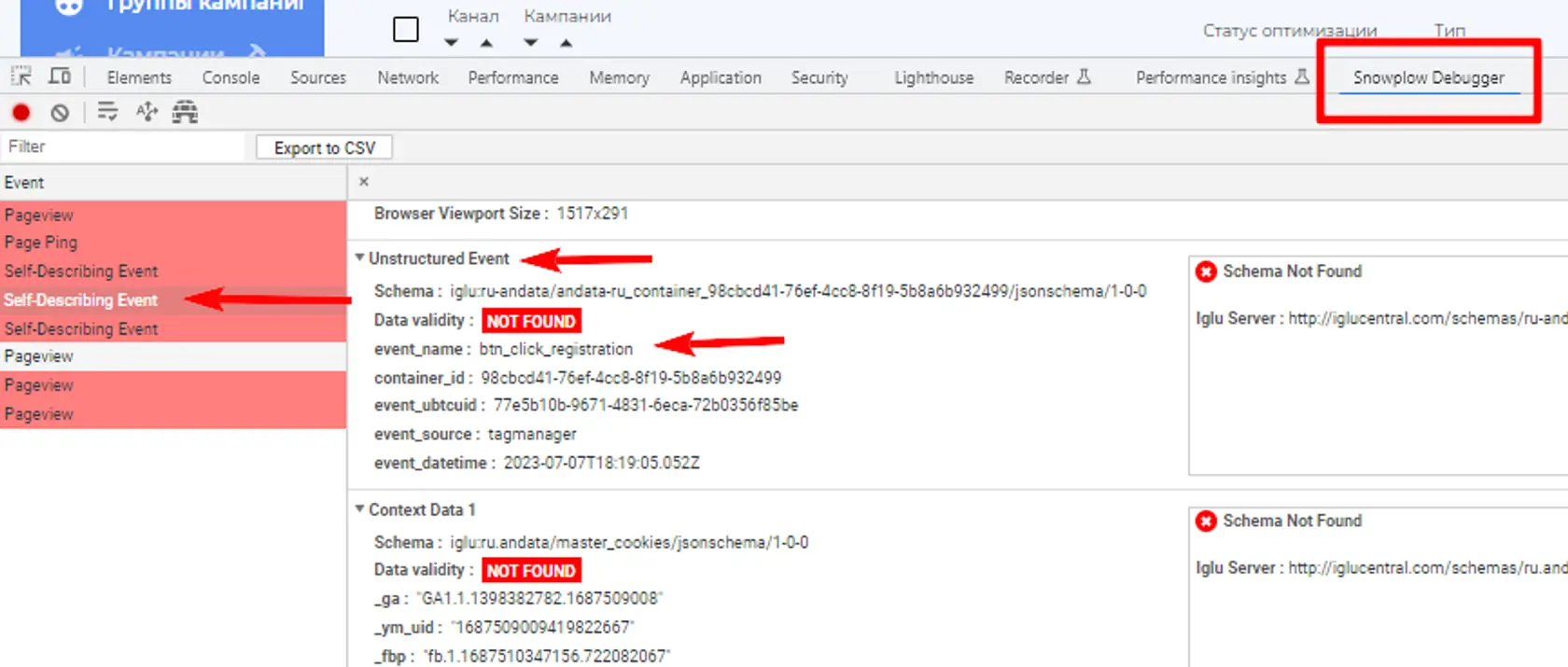The height and width of the screenshot is (667, 1568).
Task: Click the Unstructured Event schema iglu path
Action: click(798, 291)
